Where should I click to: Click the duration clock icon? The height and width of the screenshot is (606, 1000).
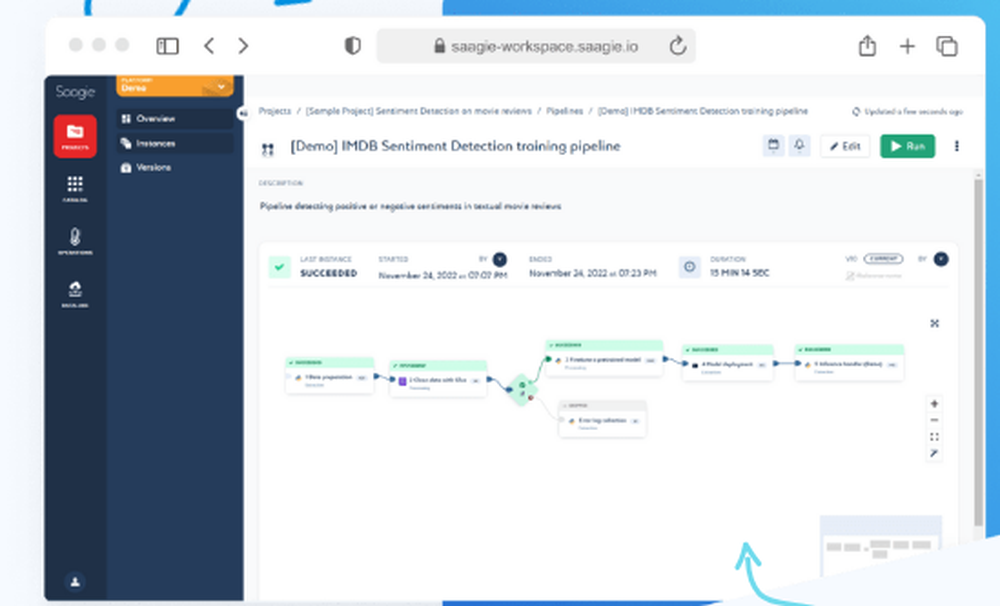[689, 267]
